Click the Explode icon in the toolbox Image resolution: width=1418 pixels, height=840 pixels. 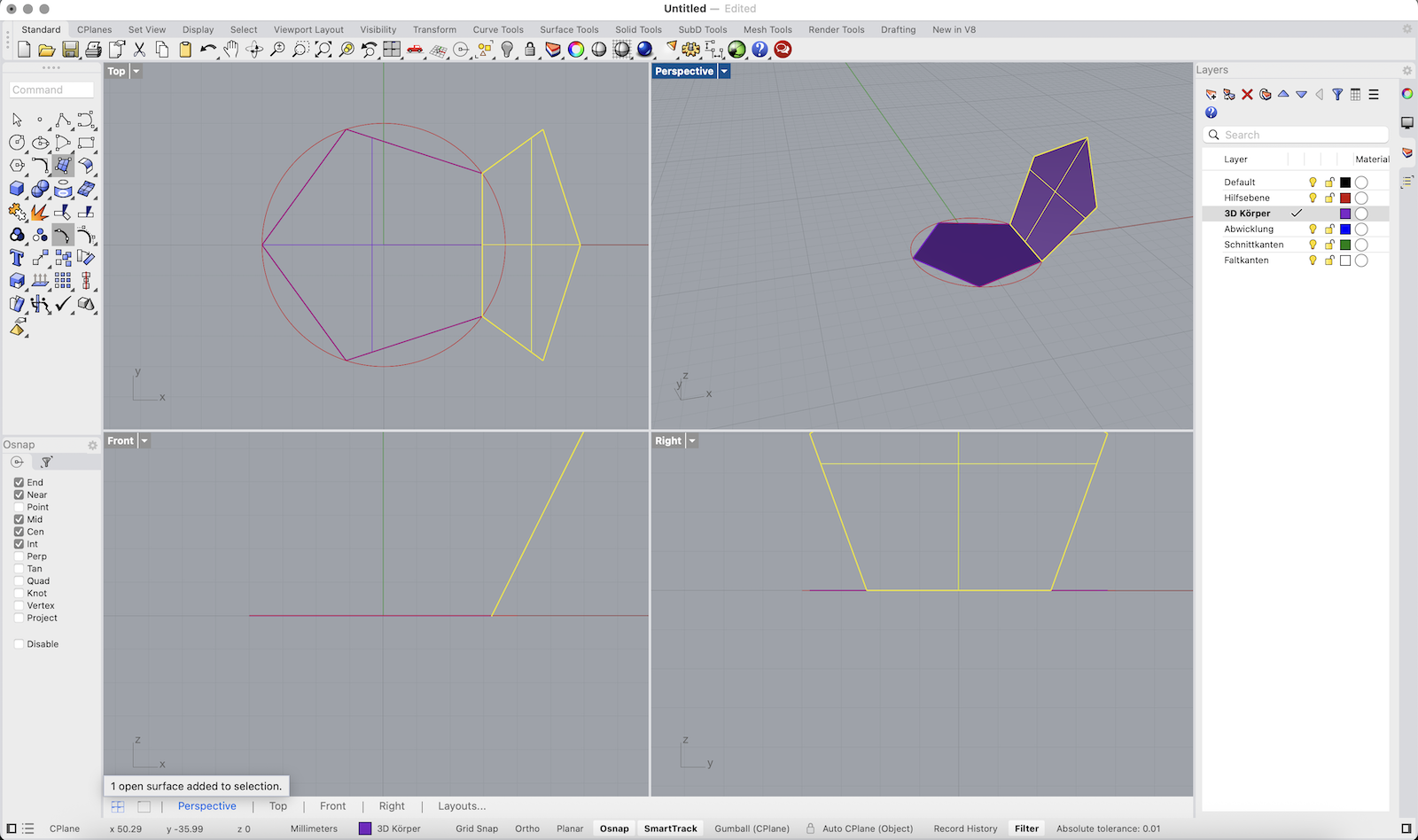pos(40,212)
